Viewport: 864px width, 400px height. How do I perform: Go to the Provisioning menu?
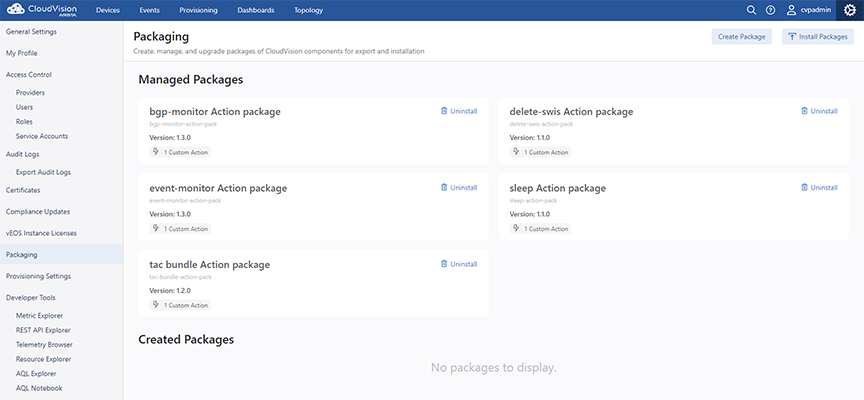(x=198, y=10)
